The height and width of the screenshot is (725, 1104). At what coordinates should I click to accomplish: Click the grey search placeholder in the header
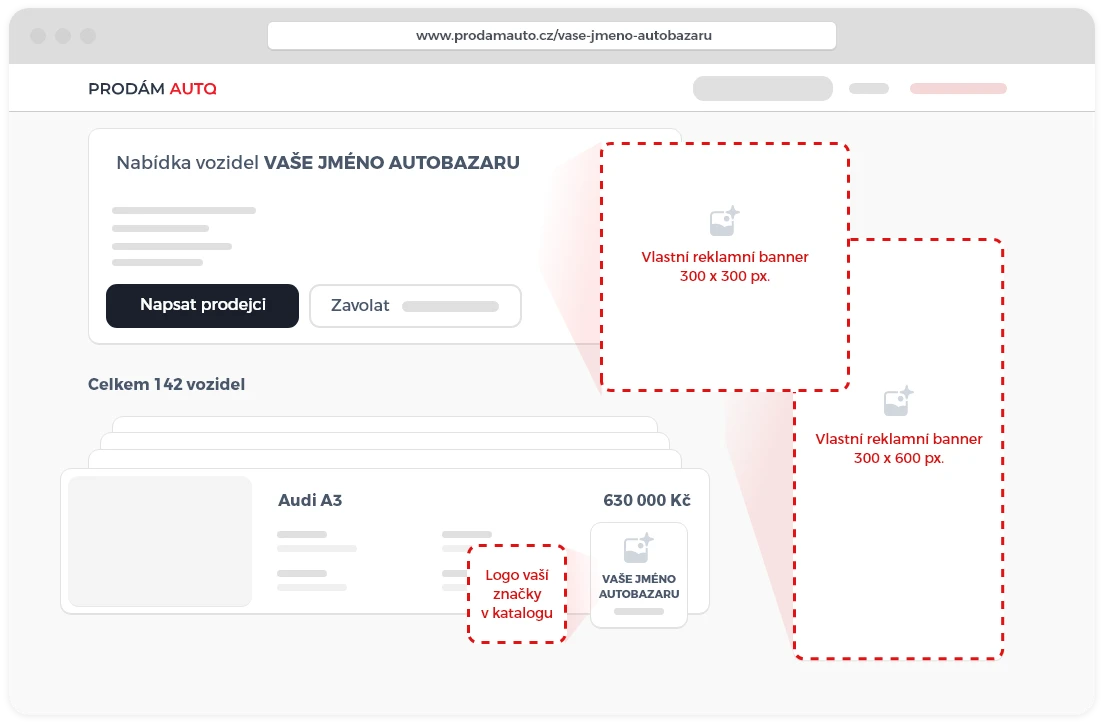pyautogui.click(x=763, y=89)
